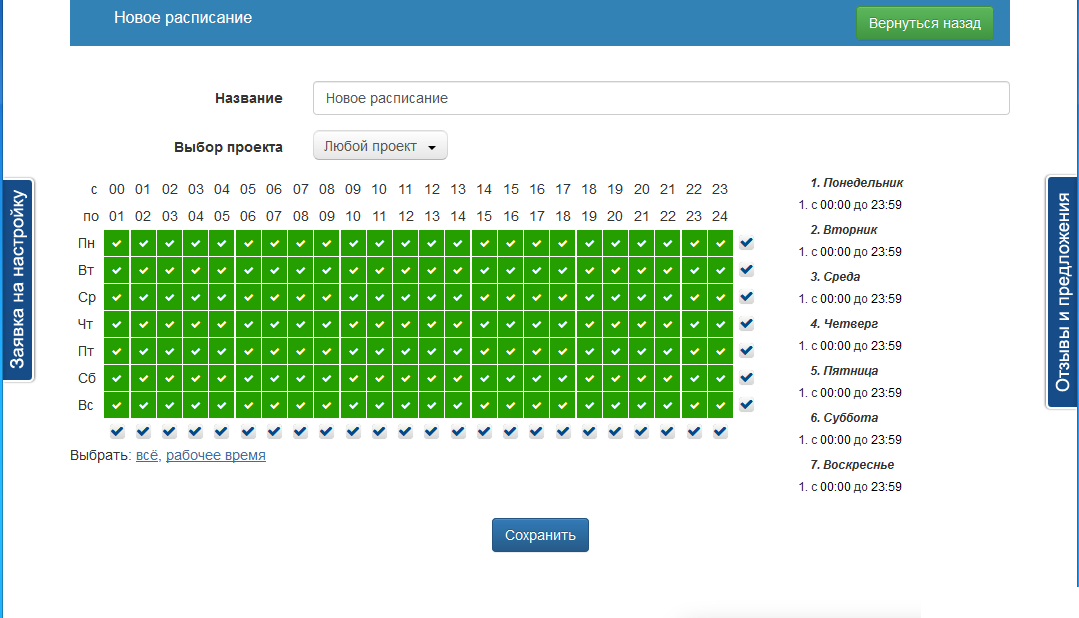Click the 'Название' schedule name field
This screenshot has width=1079, height=618.
point(660,98)
